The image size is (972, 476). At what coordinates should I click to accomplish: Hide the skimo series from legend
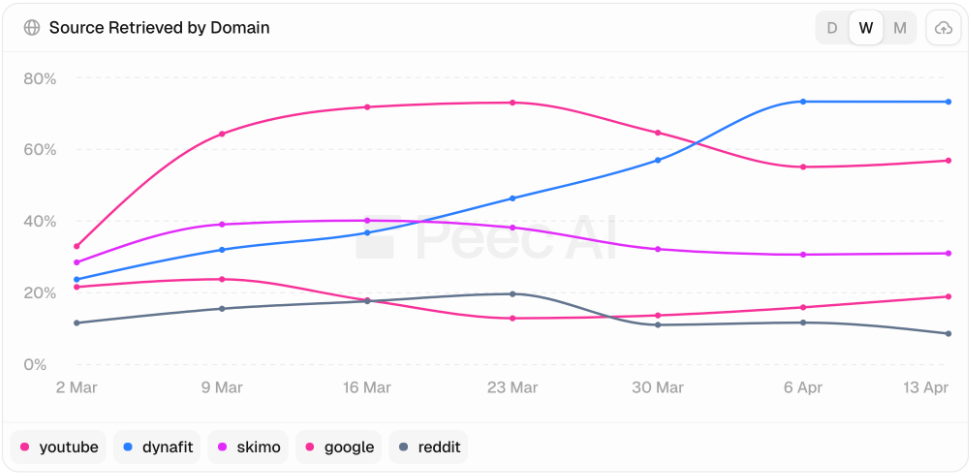248,447
